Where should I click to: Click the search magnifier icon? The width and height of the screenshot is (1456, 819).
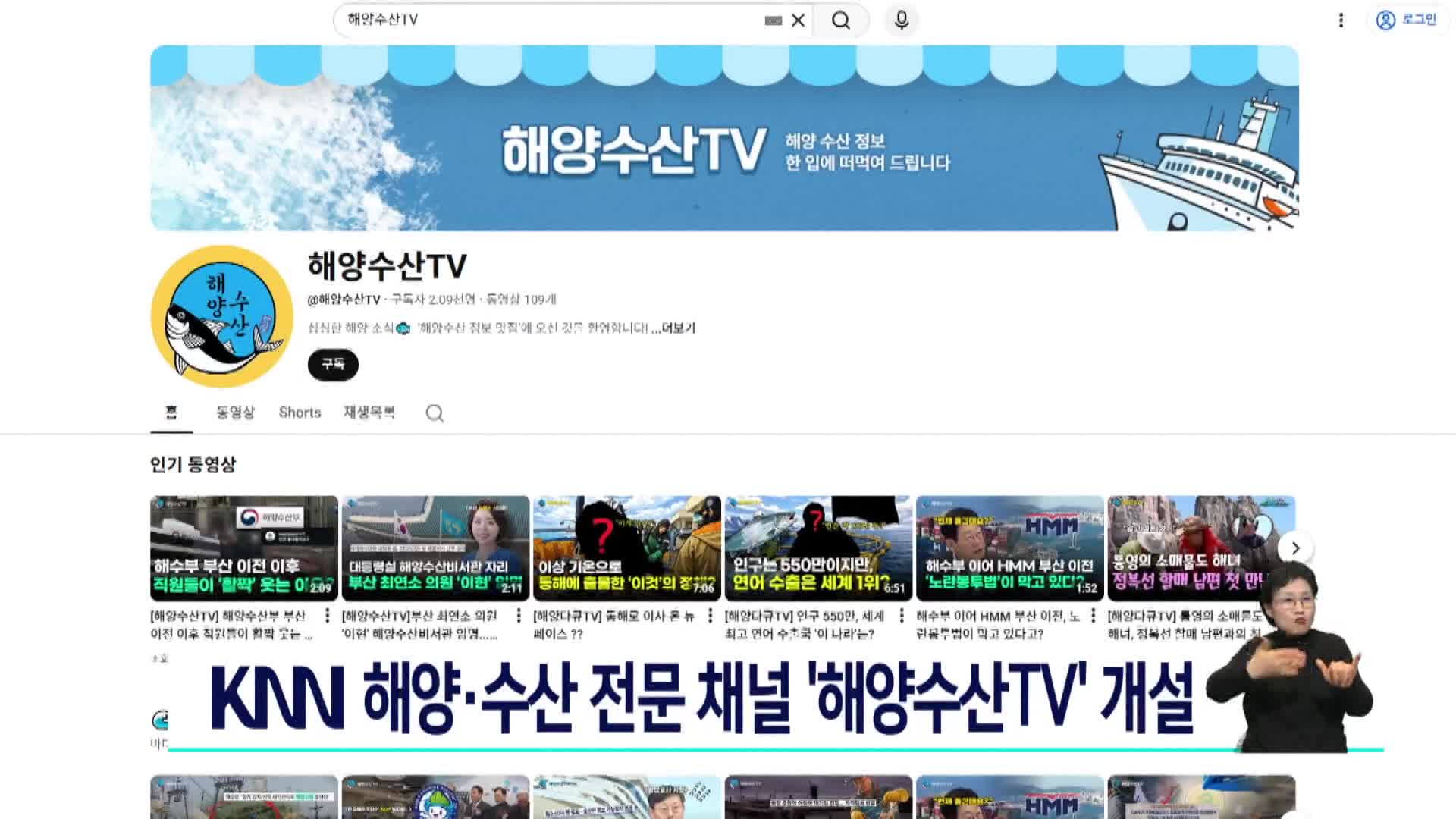pyautogui.click(x=839, y=20)
